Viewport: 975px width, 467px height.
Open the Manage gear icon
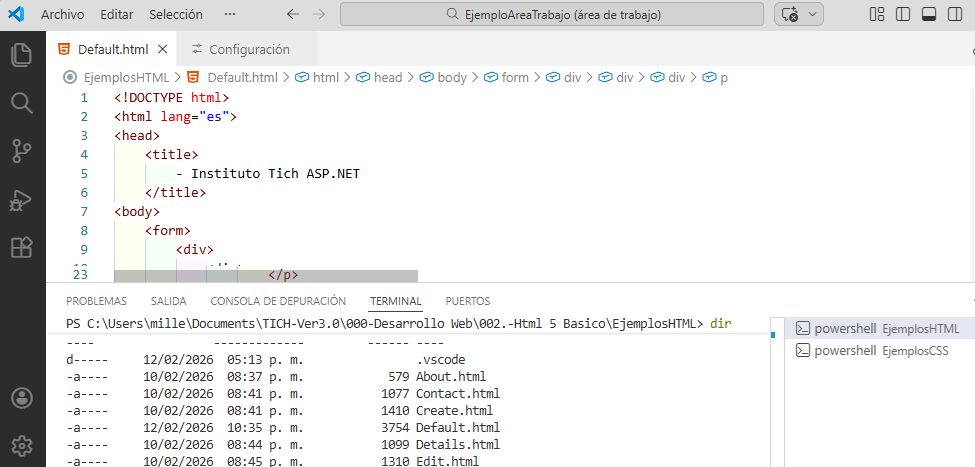coord(21,445)
